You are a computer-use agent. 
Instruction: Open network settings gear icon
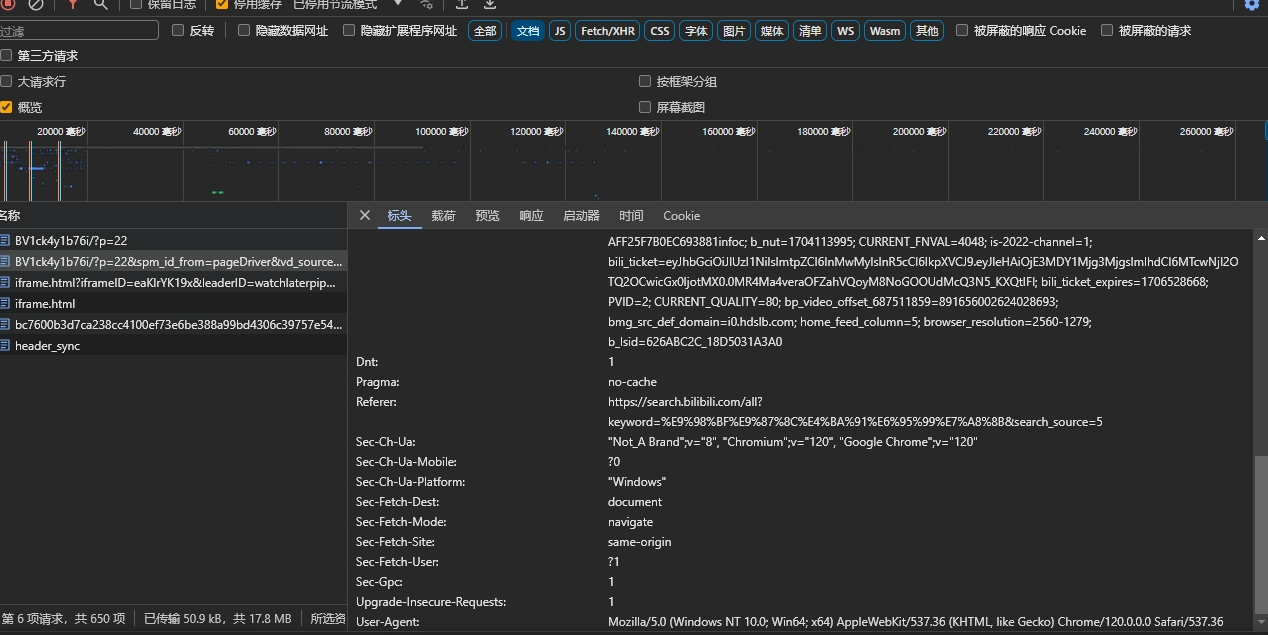click(1251, 4)
